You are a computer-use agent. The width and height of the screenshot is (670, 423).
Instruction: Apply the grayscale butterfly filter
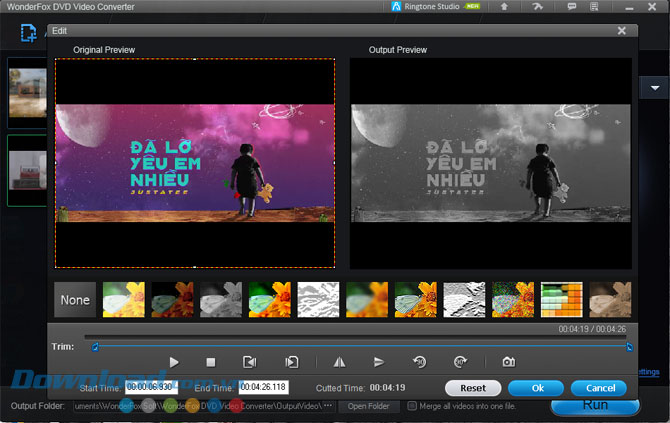(221, 300)
